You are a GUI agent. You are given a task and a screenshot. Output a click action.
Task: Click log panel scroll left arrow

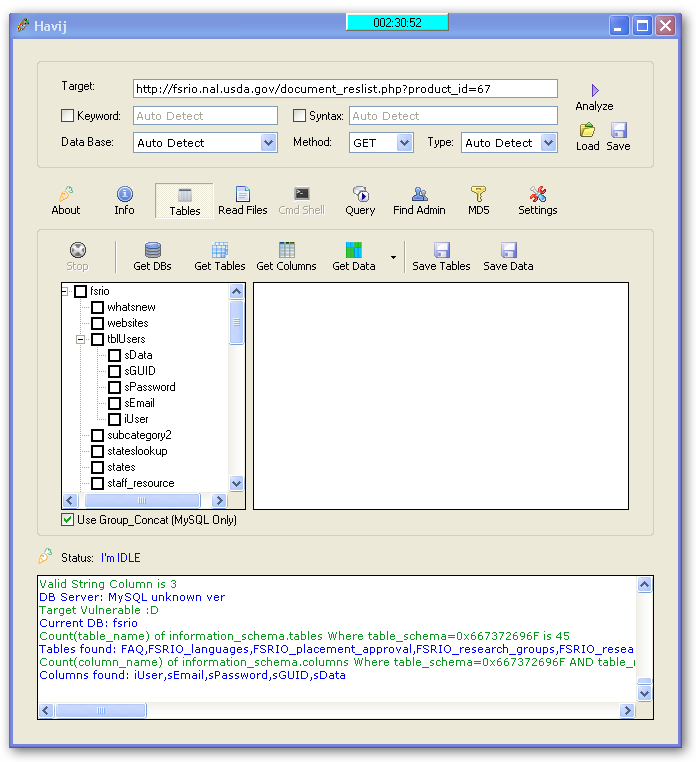pyautogui.click(x=46, y=710)
